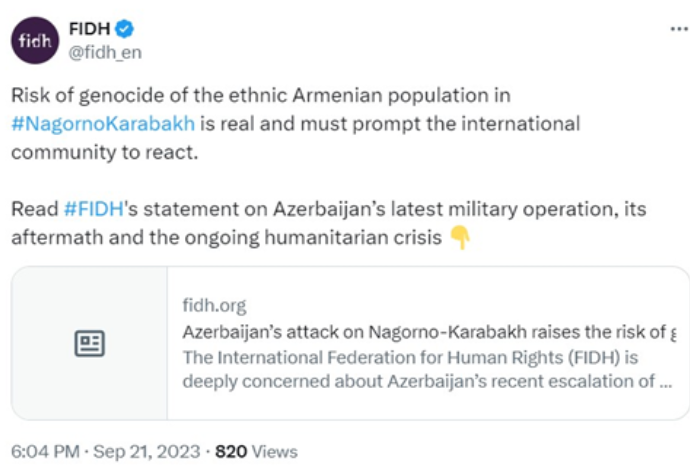Click the FIDH display name
Image resolution: width=690 pixels, height=476 pixels.
89,29
